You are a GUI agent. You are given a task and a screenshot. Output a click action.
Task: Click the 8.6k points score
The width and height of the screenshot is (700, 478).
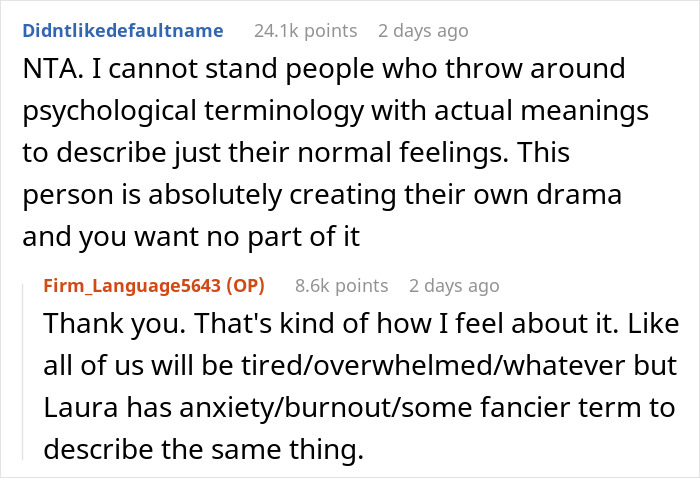click(341, 286)
